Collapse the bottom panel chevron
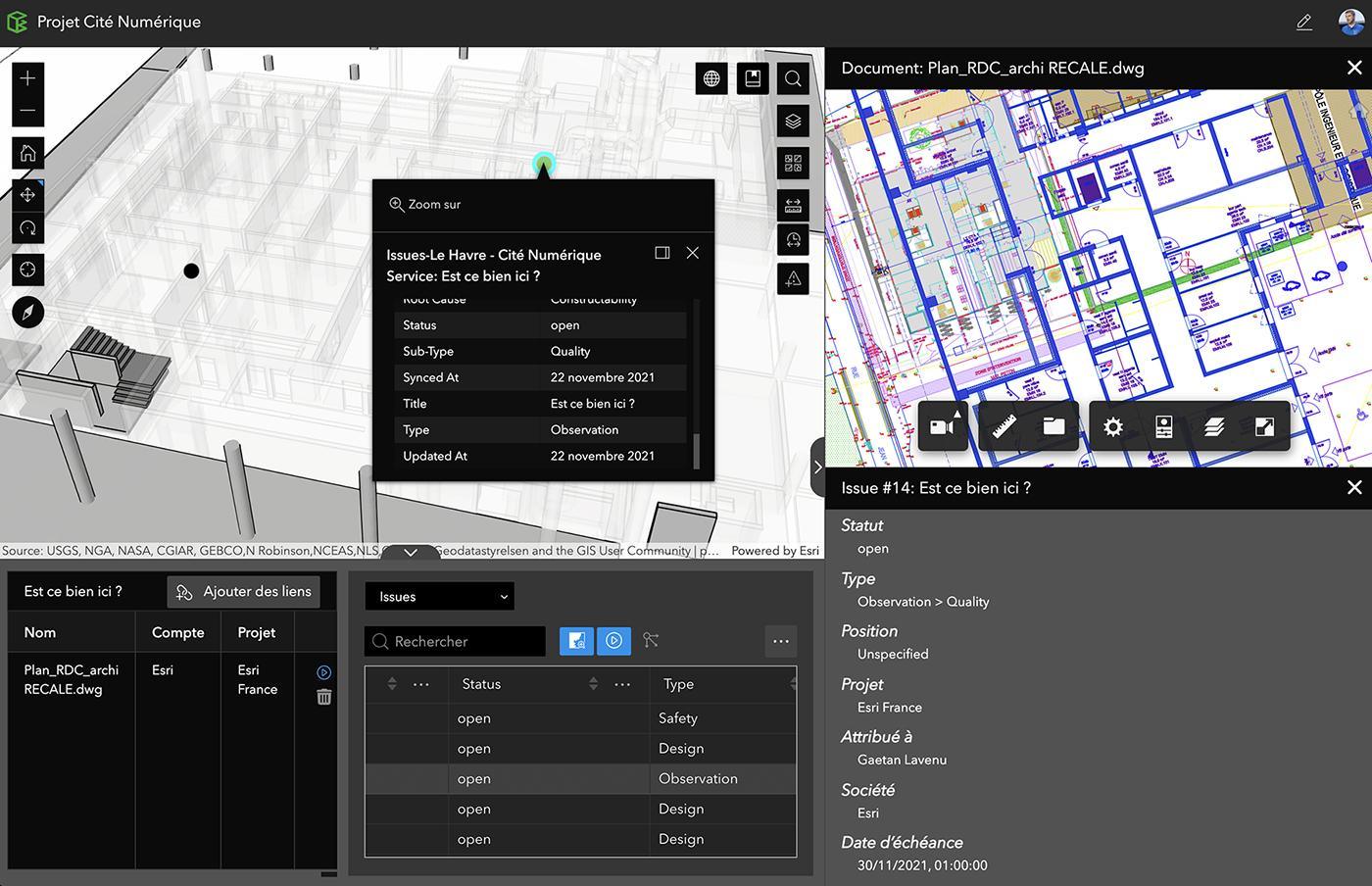This screenshot has width=1372, height=886. tap(411, 552)
